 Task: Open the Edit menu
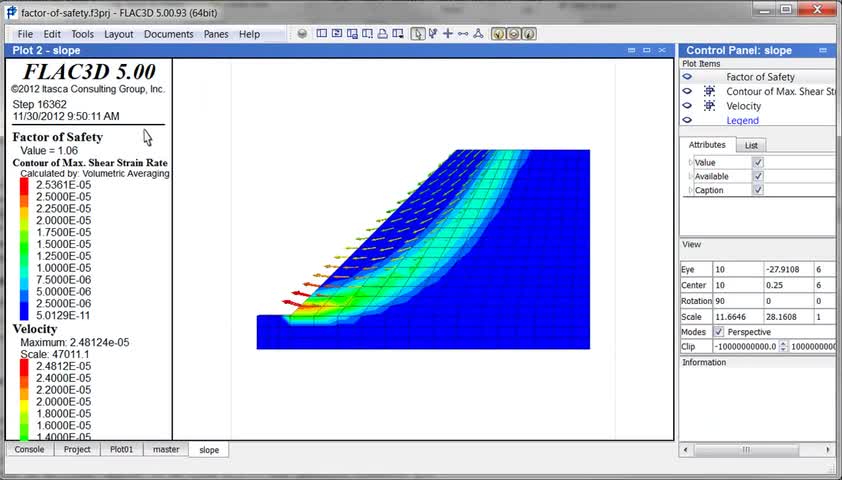tap(52, 34)
